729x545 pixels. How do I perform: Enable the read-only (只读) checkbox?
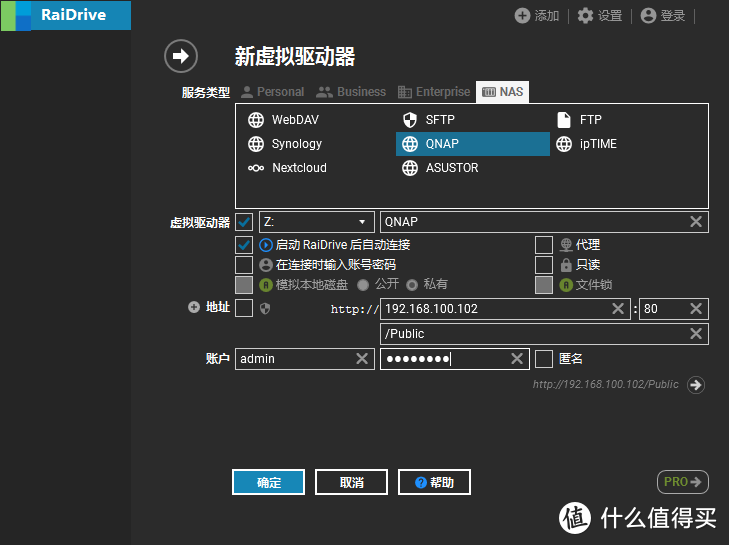(x=544, y=265)
